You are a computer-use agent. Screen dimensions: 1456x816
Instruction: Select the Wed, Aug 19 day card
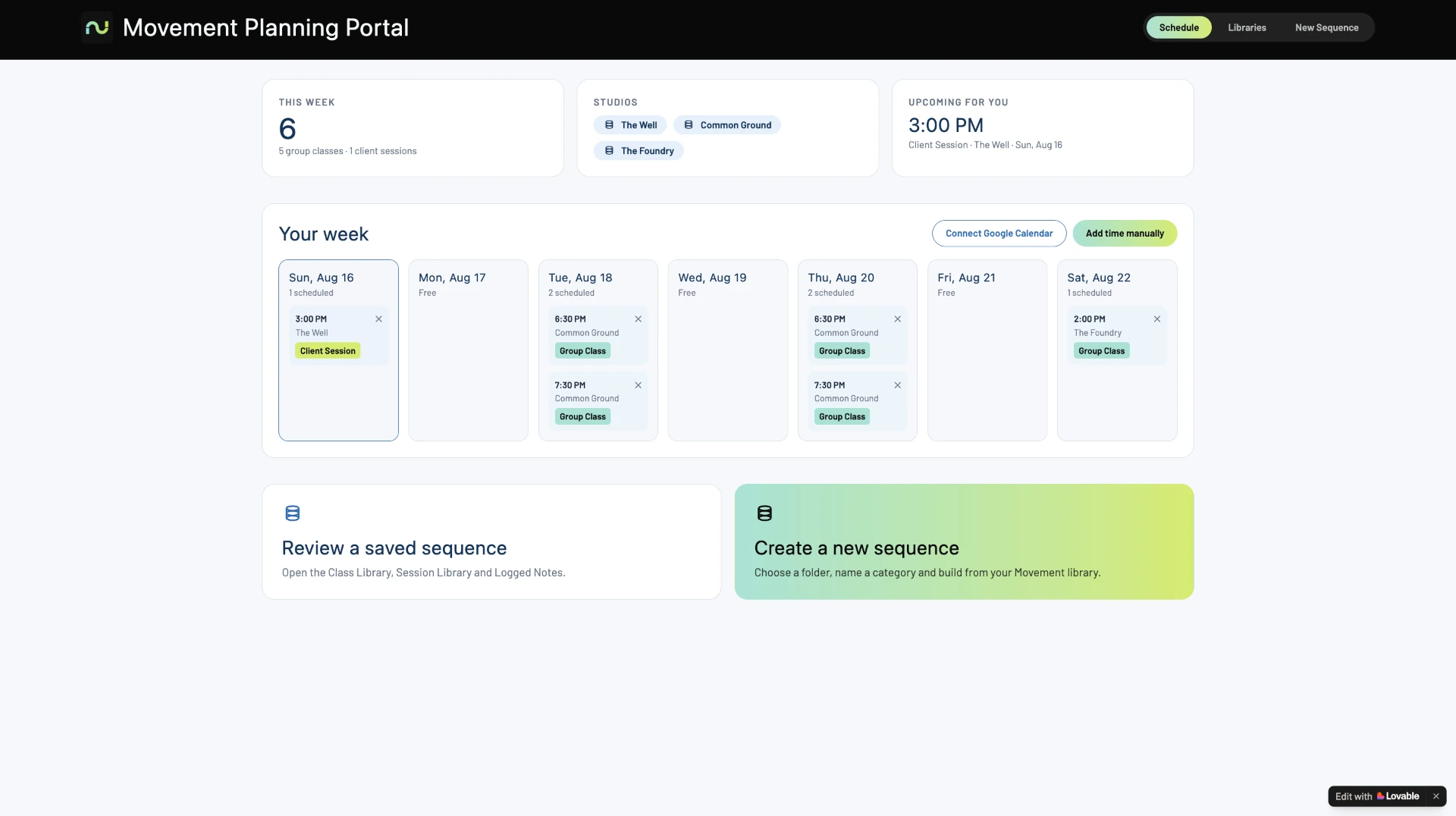(727, 350)
